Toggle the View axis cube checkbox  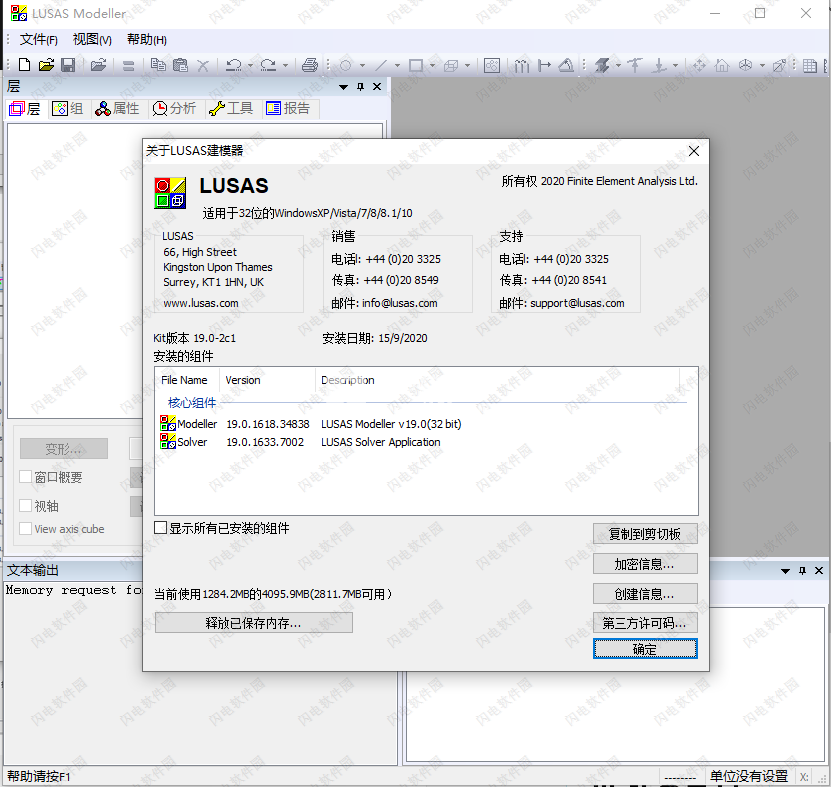coord(25,528)
